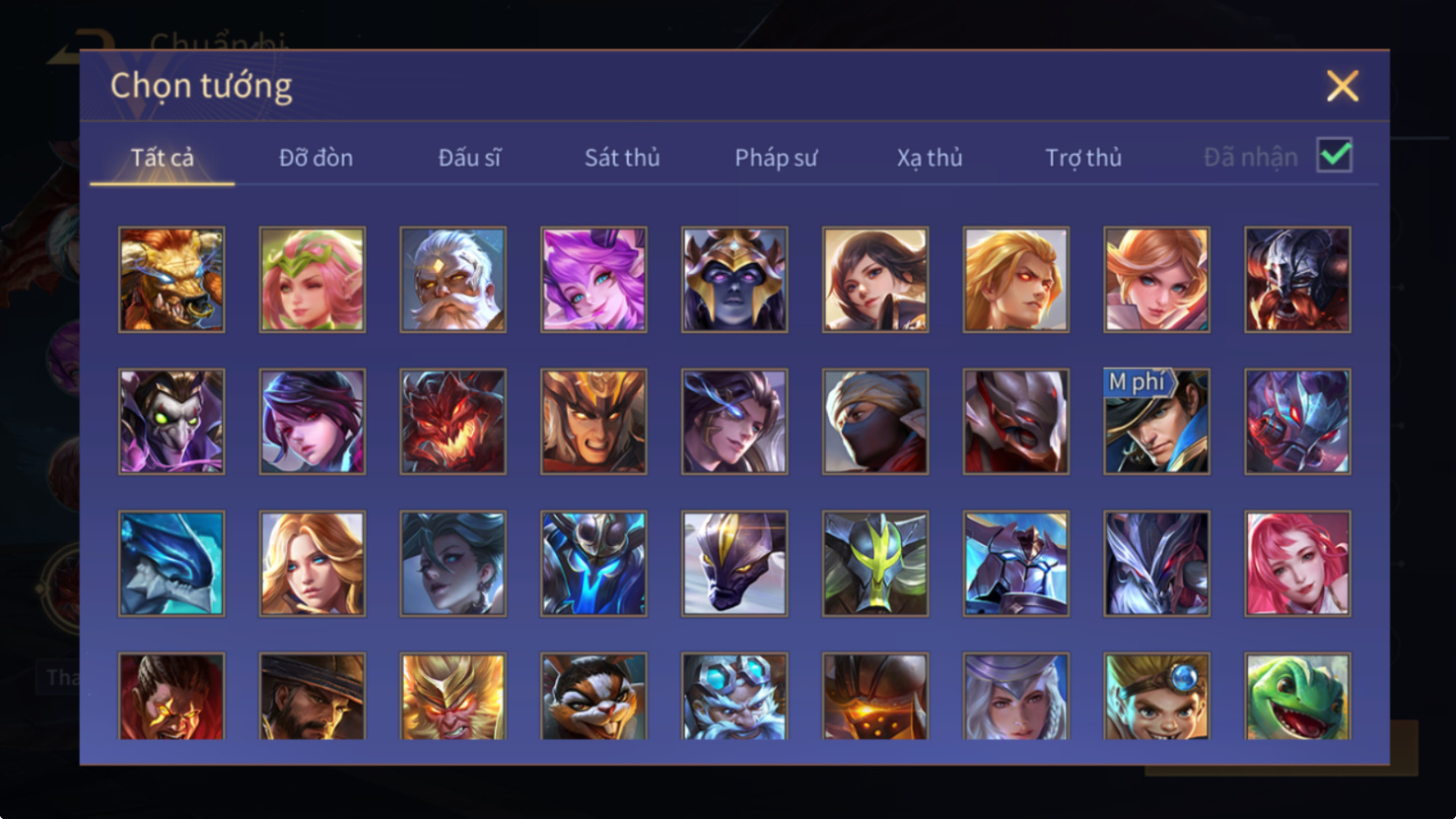The width and height of the screenshot is (1456, 819).
Task: Select the raccoon hero portrait
Action: (593, 696)
